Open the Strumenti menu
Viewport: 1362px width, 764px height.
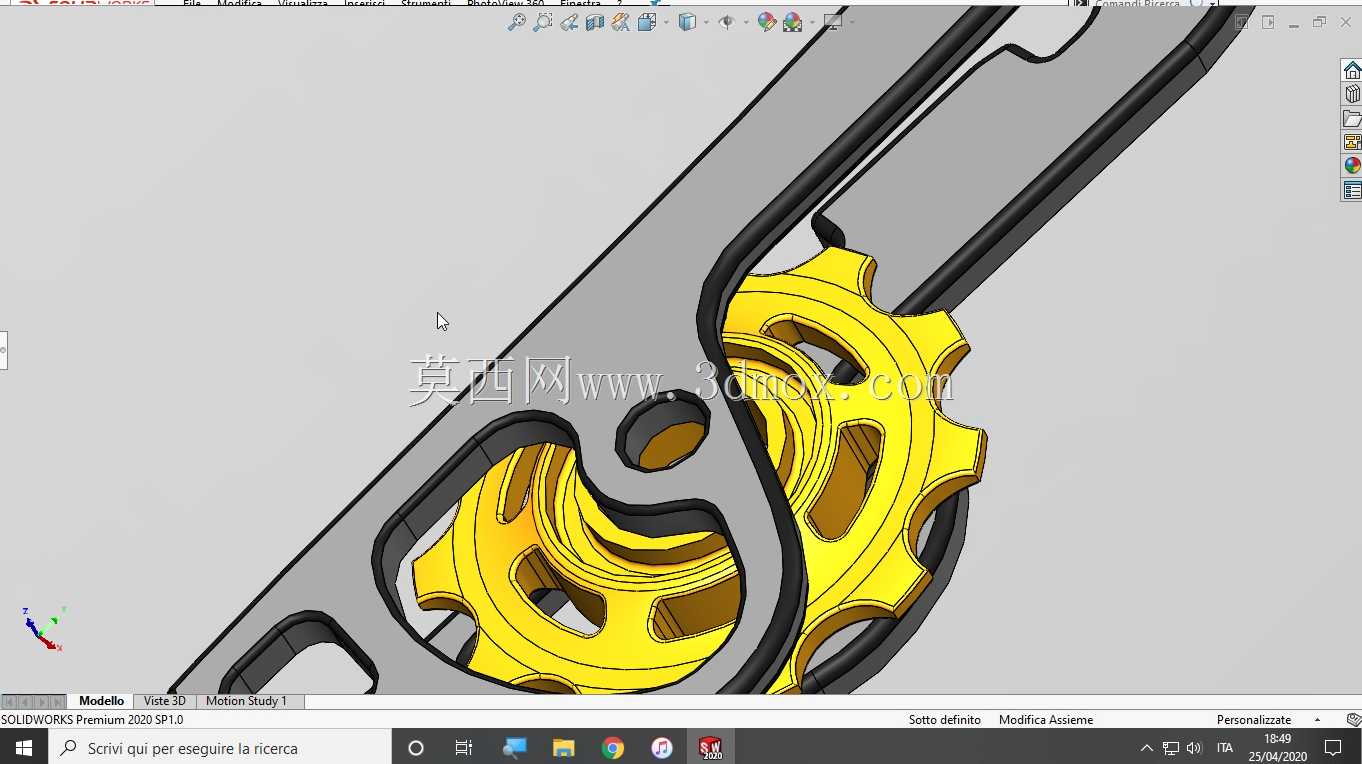click(426, 4)
